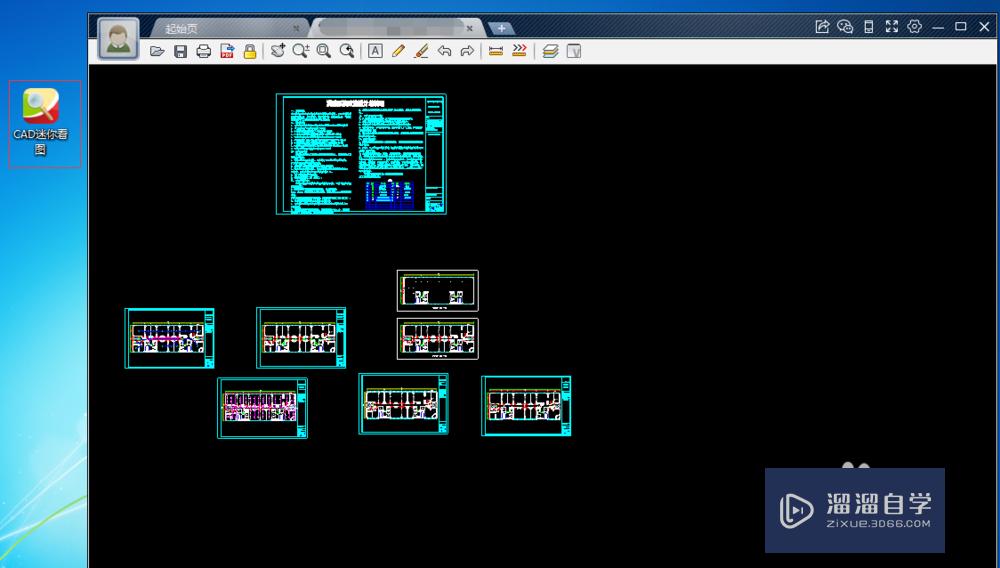The width and height of the screenshot is (1000, 568).
Task: Export drawing to PDF
Action: click(x=227, y=51)
